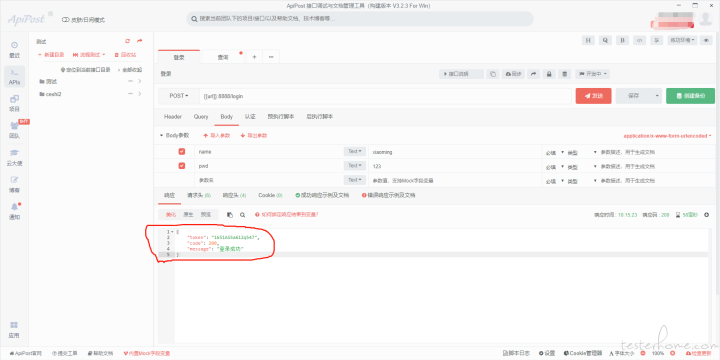Click the name value field showing xiaoming

(x=455, y=152)
